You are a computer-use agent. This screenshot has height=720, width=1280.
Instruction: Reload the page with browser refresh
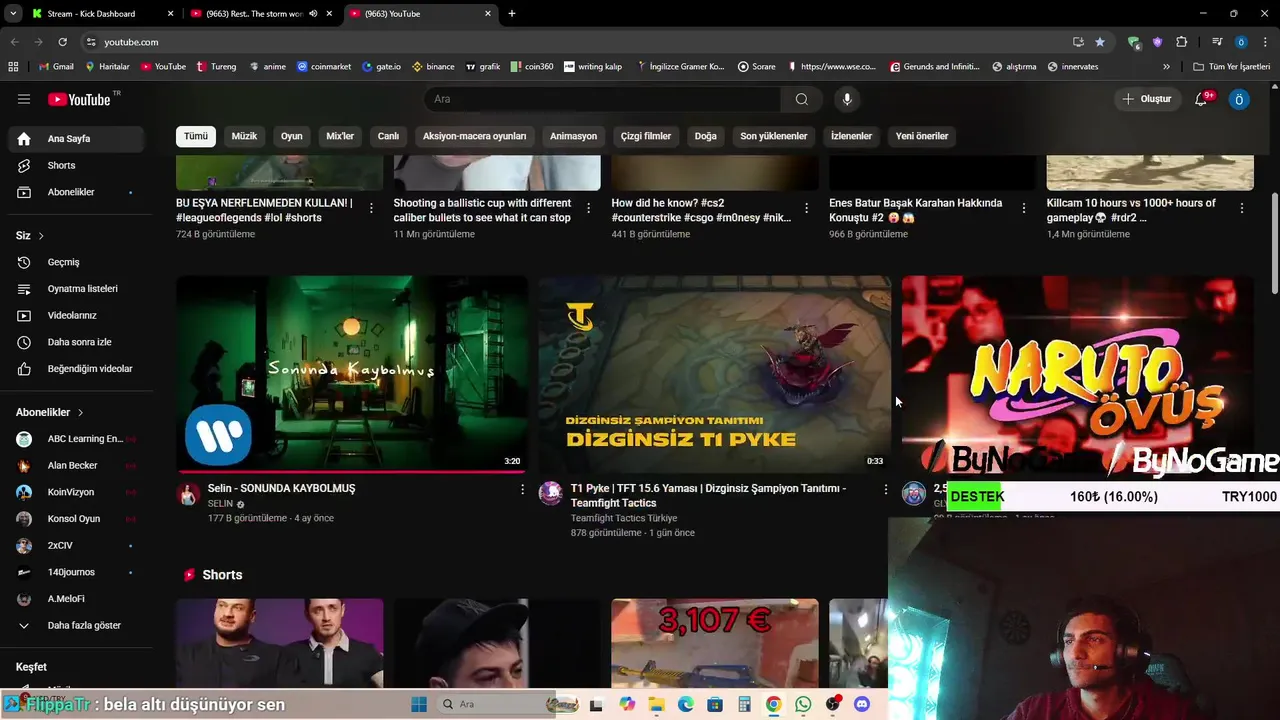(62, 42)
